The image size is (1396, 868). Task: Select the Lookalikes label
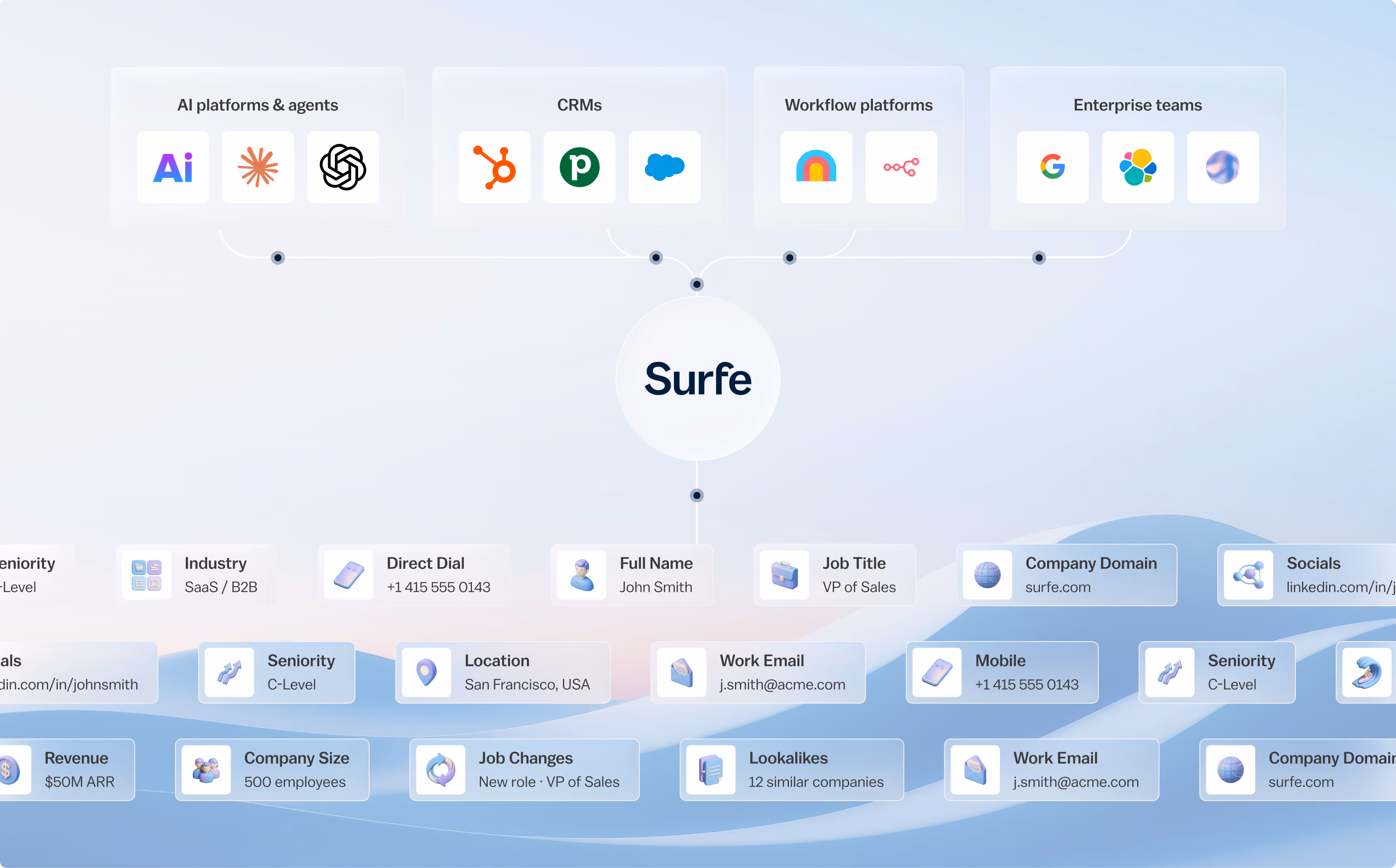(788, 758)
